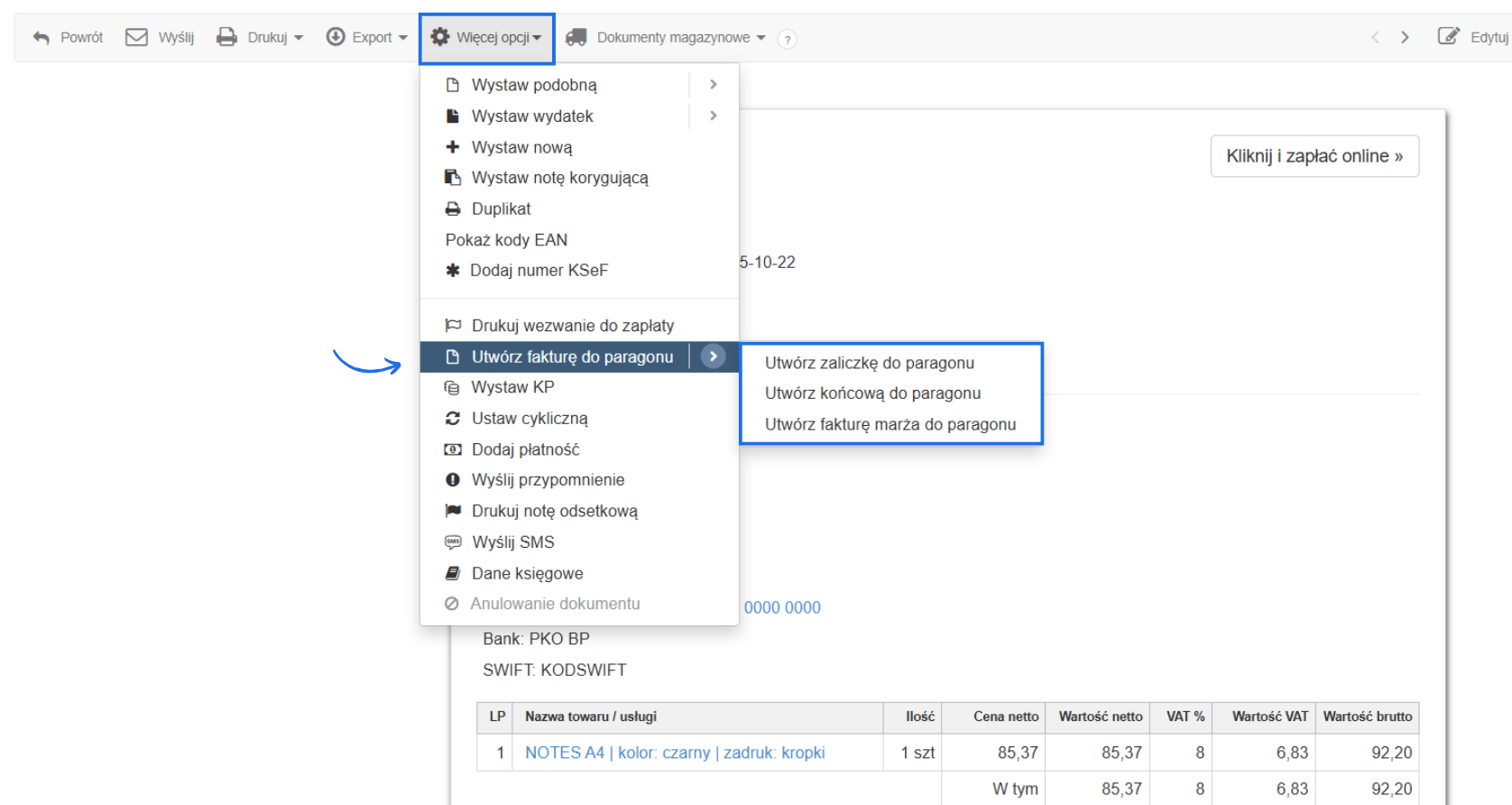Click the Wyślij envelope icon
The image size is (1512, 805).
[136, 37]
